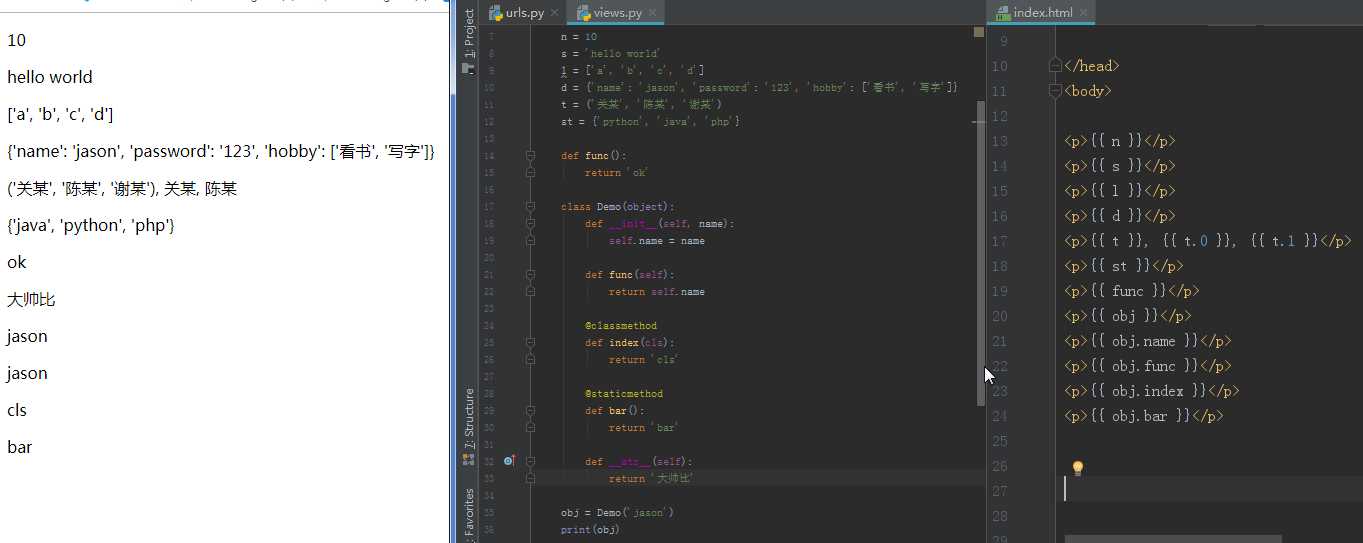Click the @classmethod decorator

(x=621, y=325)
